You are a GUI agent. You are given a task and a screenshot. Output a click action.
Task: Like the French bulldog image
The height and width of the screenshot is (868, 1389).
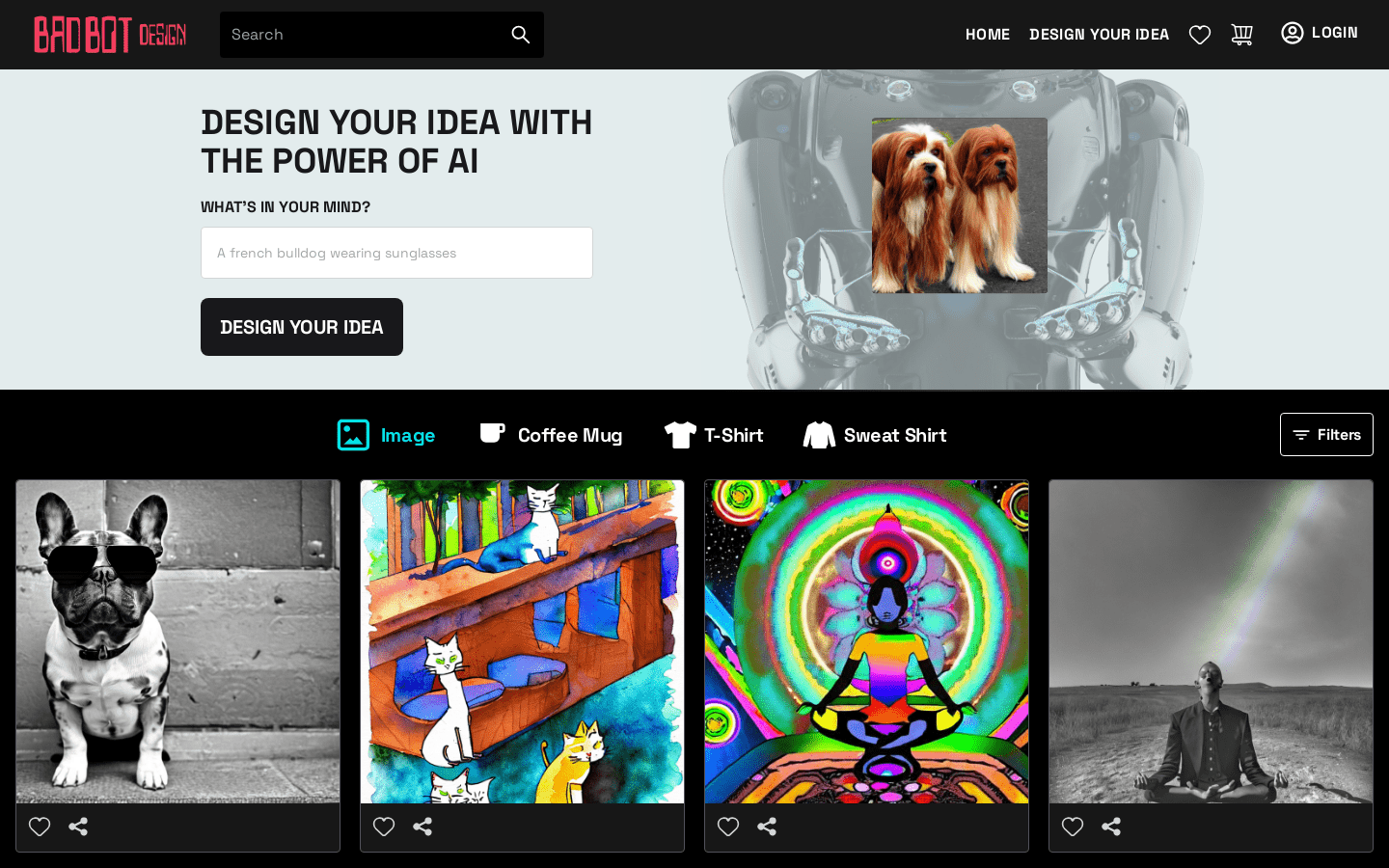[40, 827]
